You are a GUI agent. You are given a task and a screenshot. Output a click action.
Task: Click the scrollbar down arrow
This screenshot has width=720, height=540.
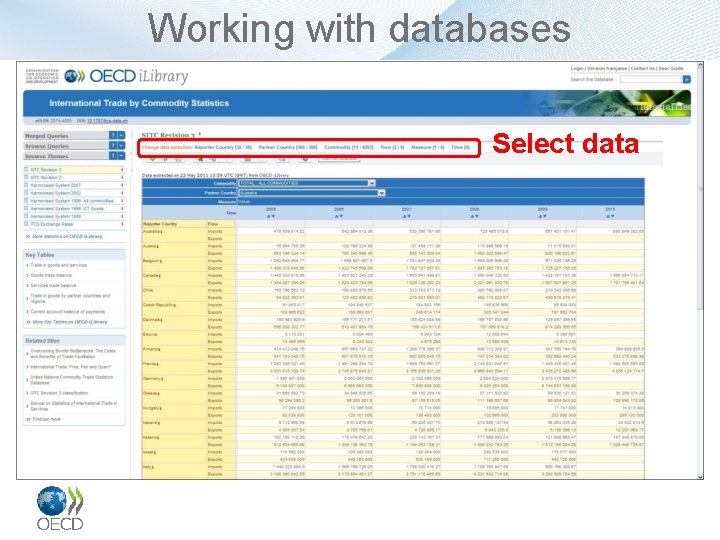click(x=700, y=477)
